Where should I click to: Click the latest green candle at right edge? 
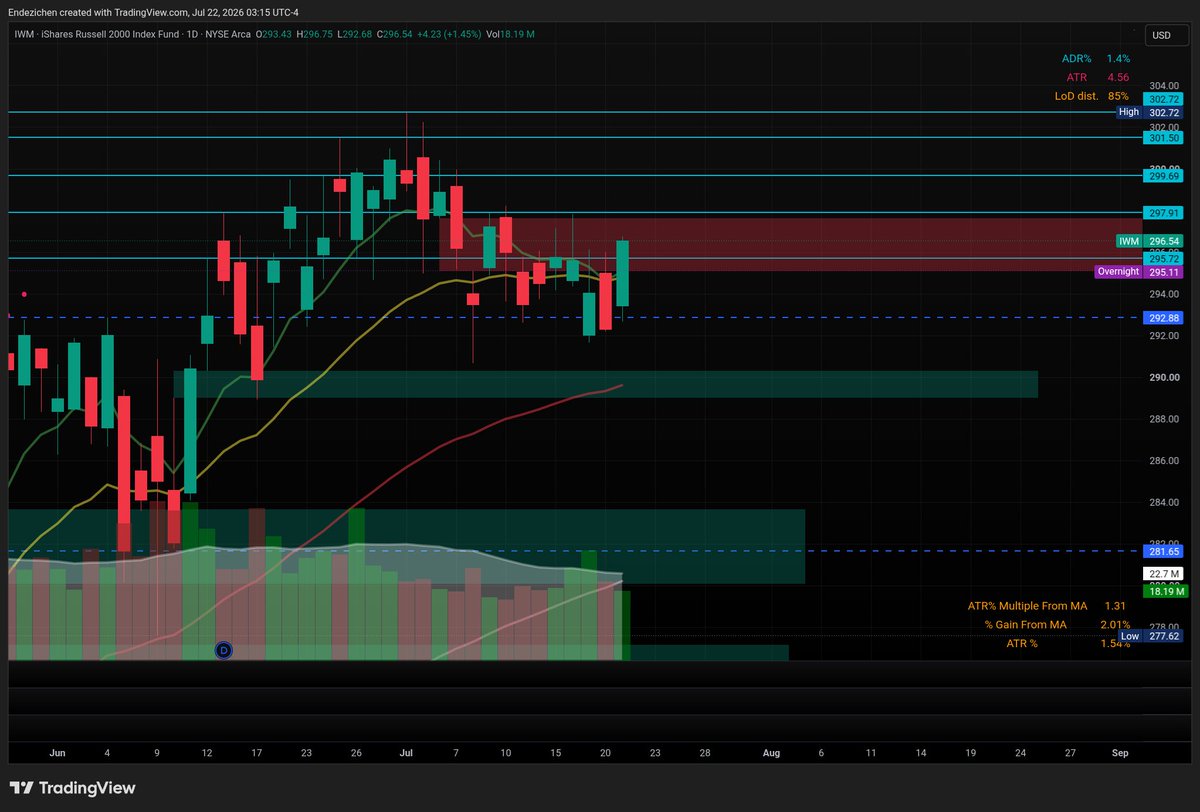coord(623,273)
